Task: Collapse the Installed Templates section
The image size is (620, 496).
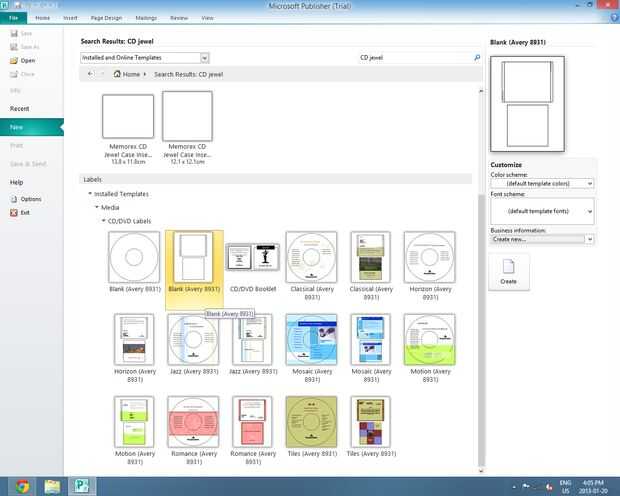Action: coord(90,193)
